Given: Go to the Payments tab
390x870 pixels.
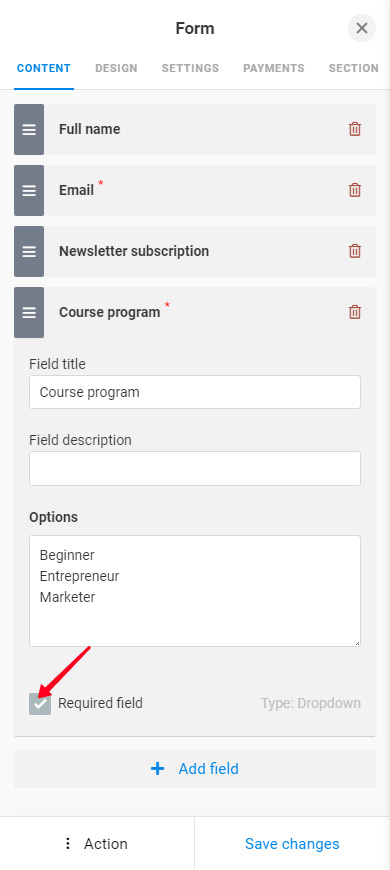Looking at the screenshot, I should click(274, 68).
